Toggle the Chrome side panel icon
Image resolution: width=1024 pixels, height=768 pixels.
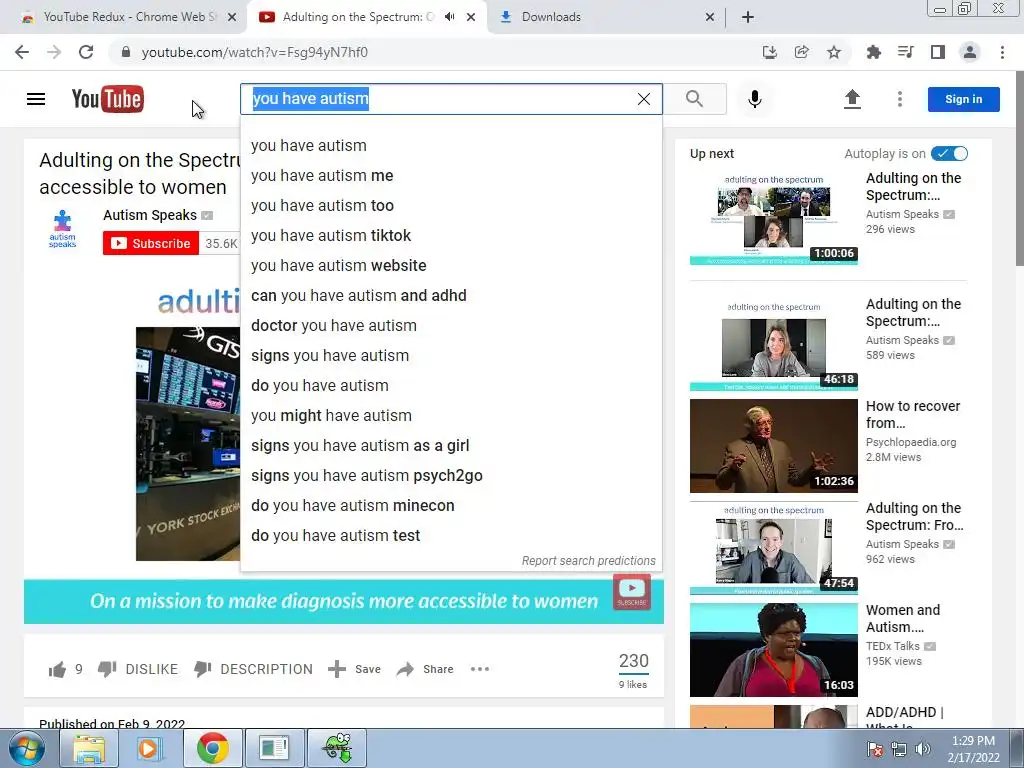tap(938, 52)
